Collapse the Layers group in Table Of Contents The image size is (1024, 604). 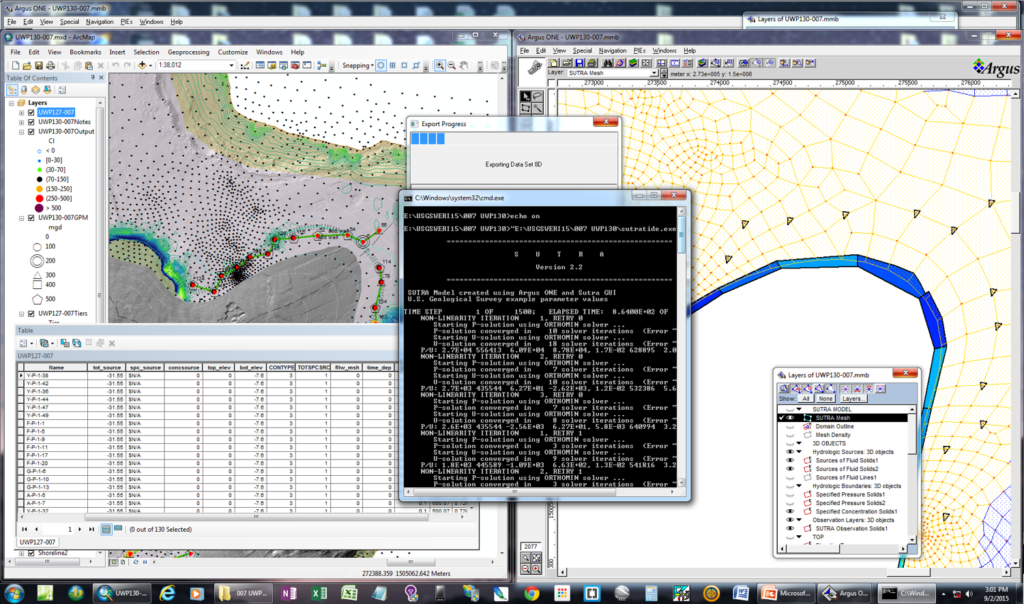click(12, 103)
